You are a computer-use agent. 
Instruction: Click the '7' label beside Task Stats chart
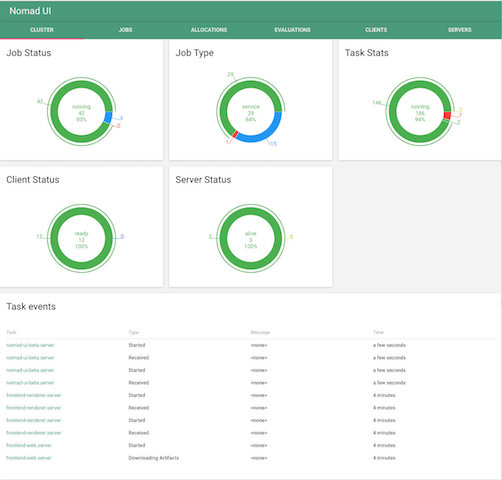click(x=460, y=115)
